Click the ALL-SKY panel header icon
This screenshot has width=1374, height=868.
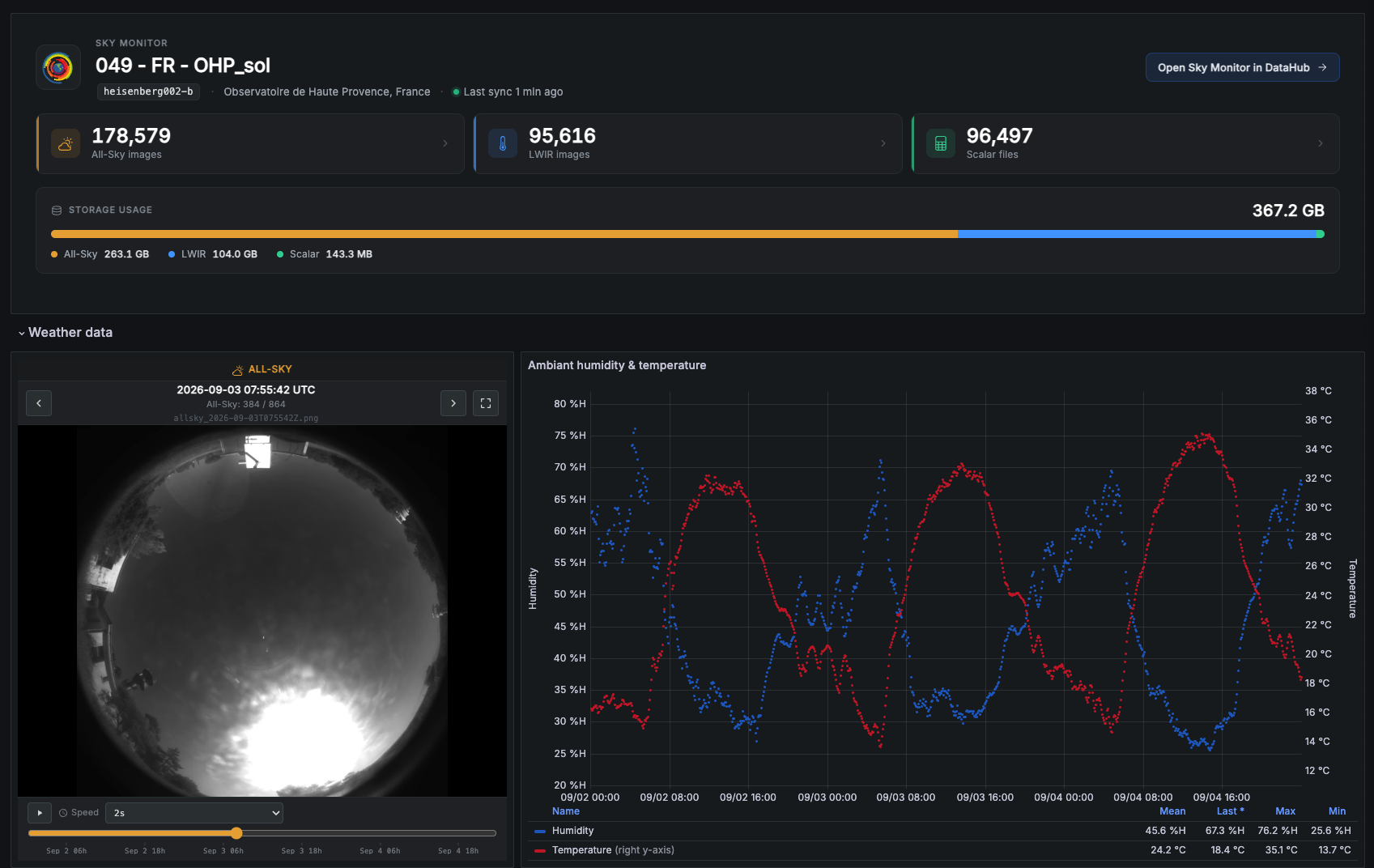238,370
